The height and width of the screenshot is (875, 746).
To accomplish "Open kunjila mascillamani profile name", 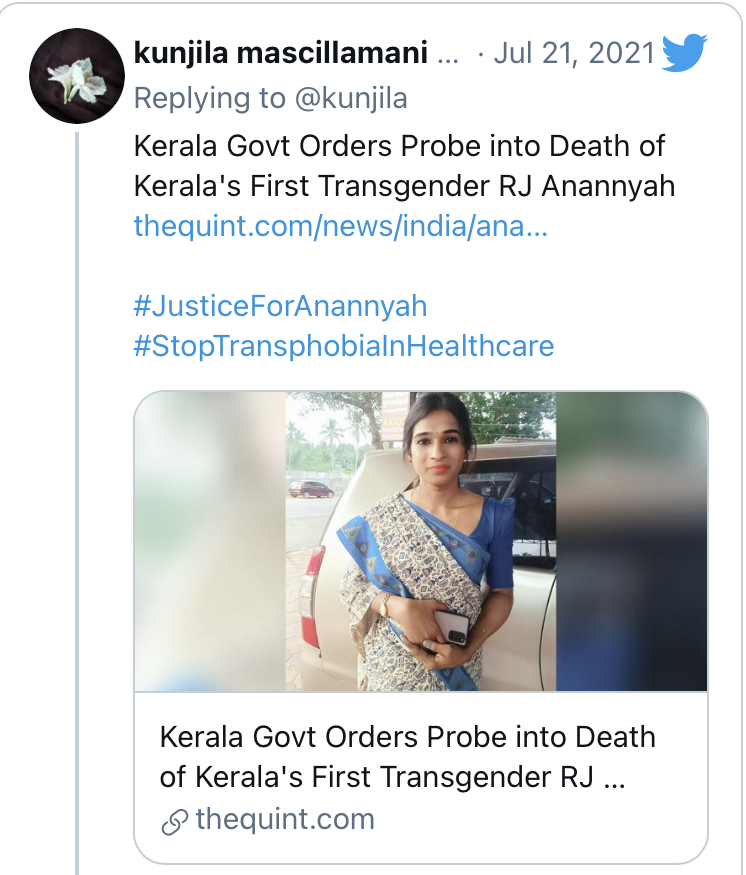I will [x=281, y=54].
